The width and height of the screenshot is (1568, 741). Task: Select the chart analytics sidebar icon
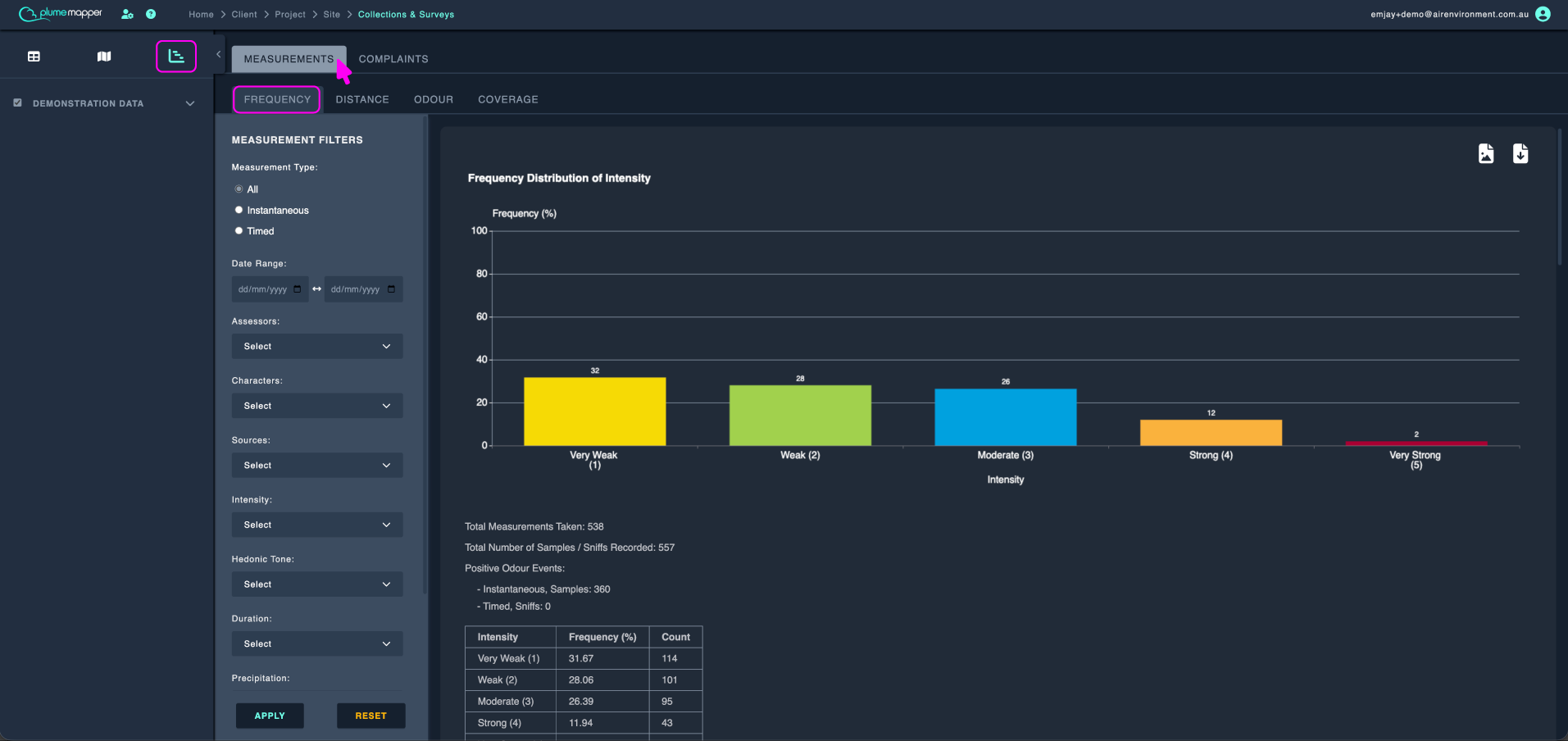click(176, 57)
